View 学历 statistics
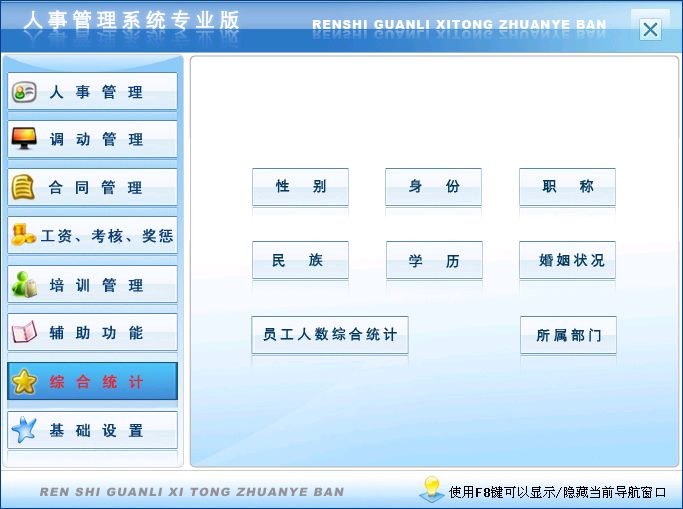The image size is (683, 509). tap(434, 261)
